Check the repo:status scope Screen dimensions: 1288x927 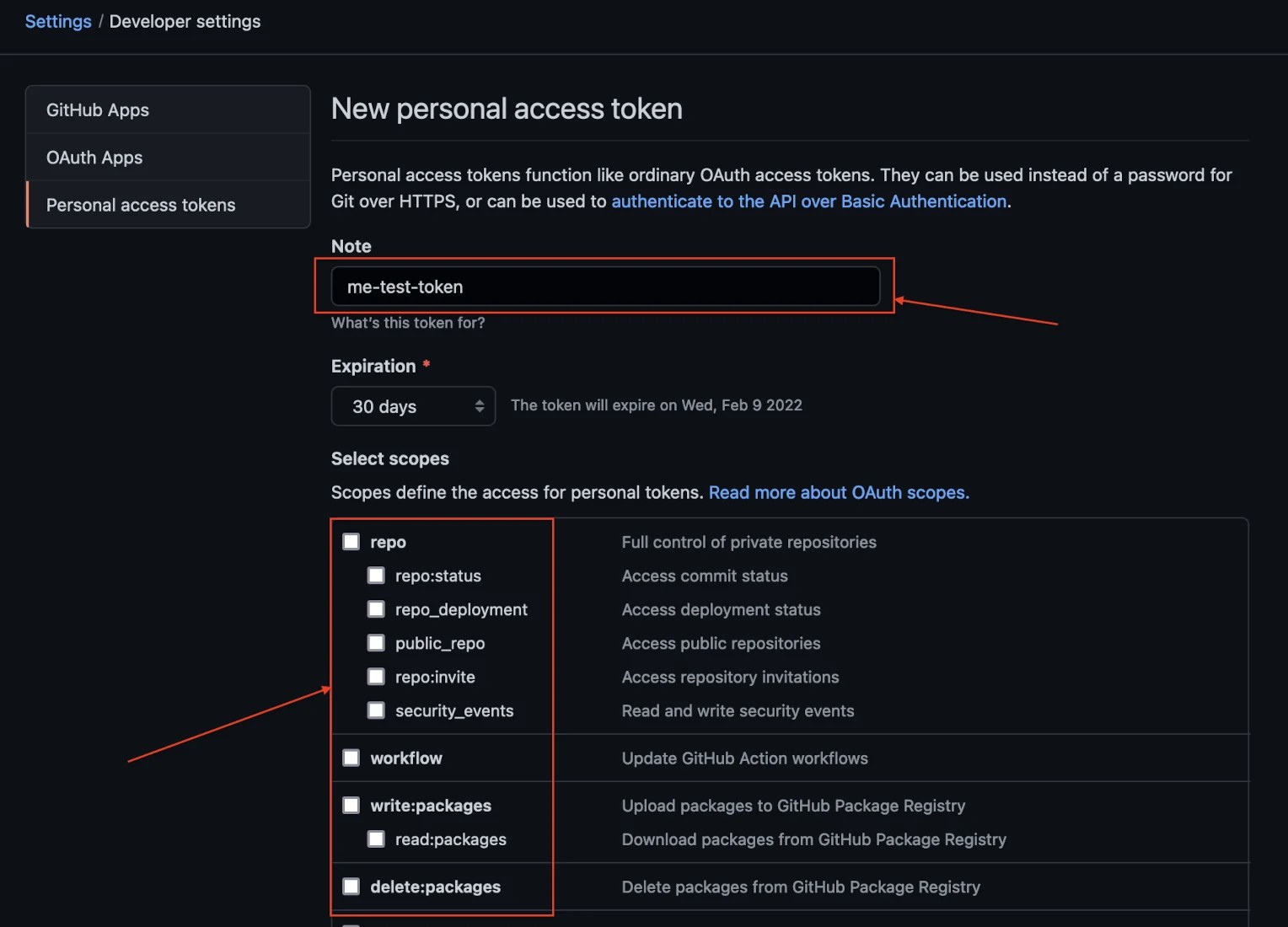(376, 575)
